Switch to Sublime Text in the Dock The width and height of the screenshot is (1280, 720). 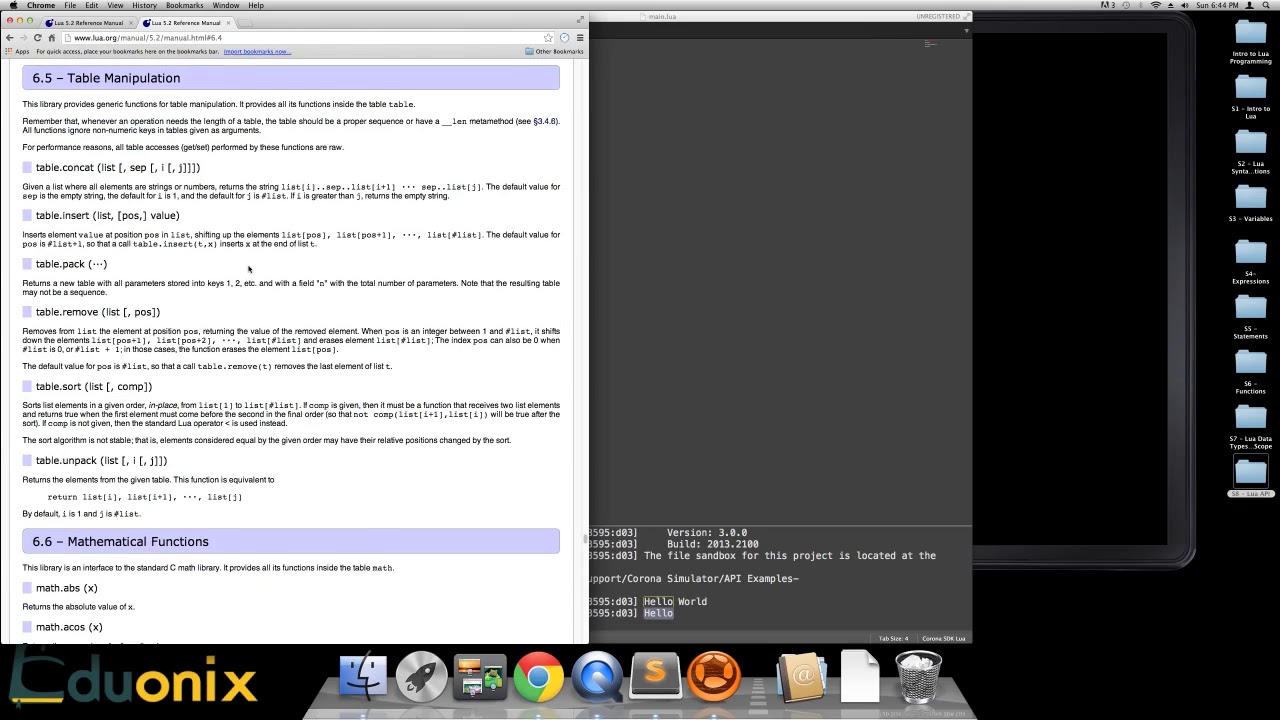tap(656, 677)
